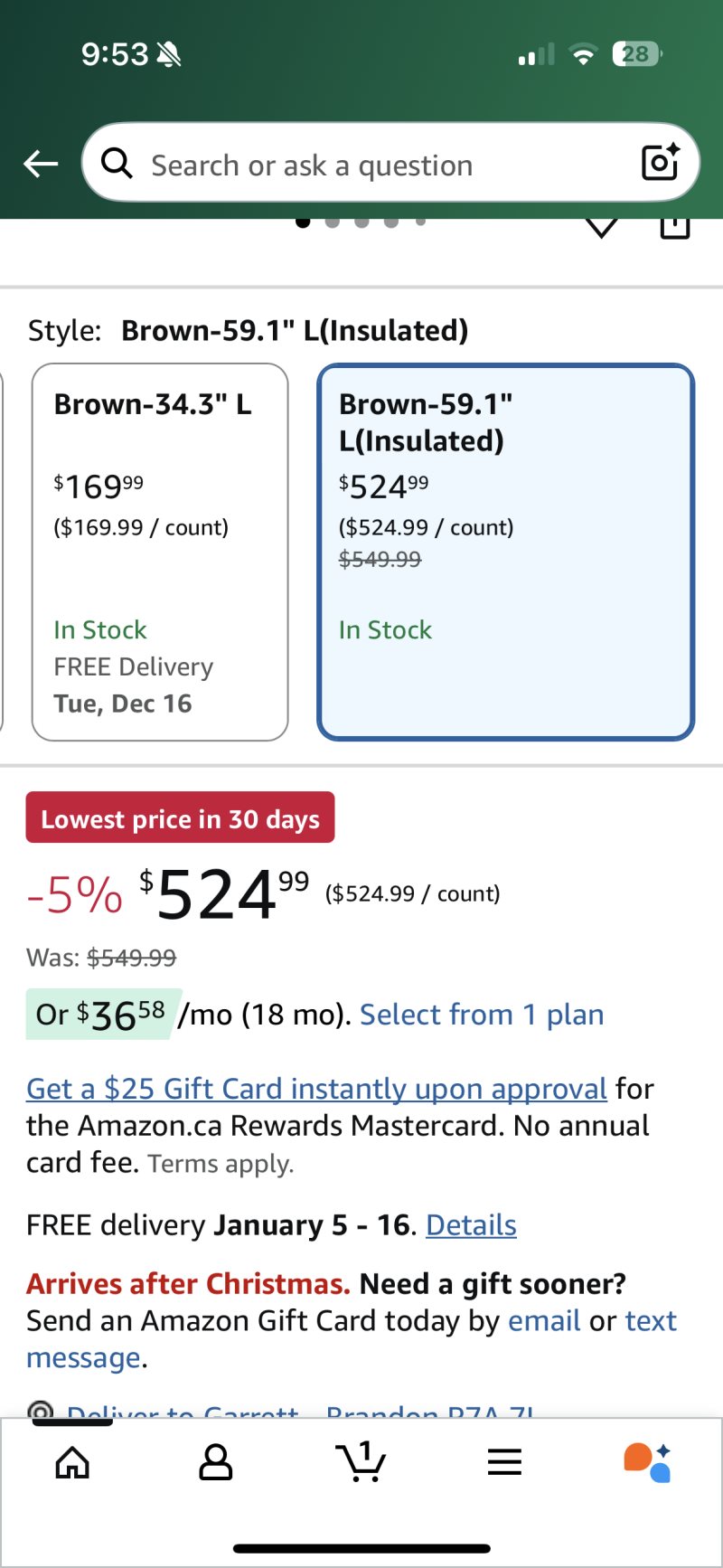The image size is (723, 1568).
Task: Open "Select from 1 plan" payment options
Action: pyautogui.click(x=482, y=1015)
